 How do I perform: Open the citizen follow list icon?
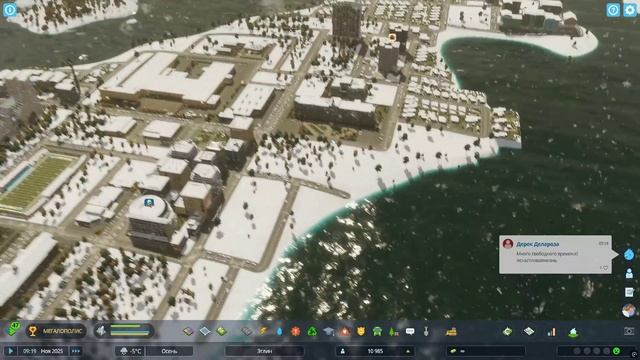(629, 273)
